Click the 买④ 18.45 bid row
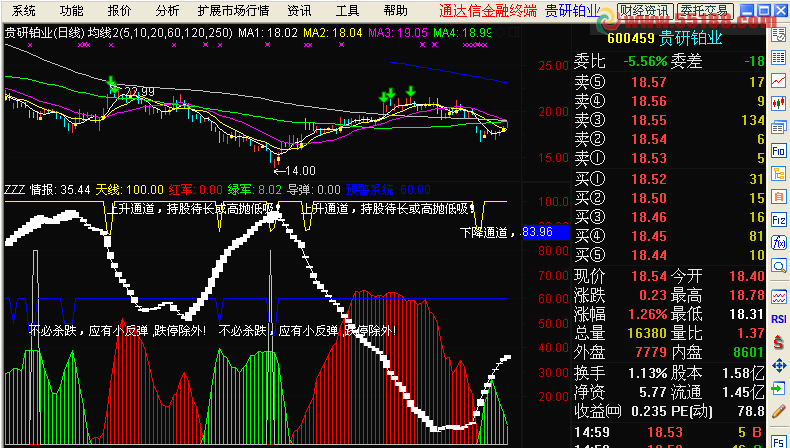 670,236
